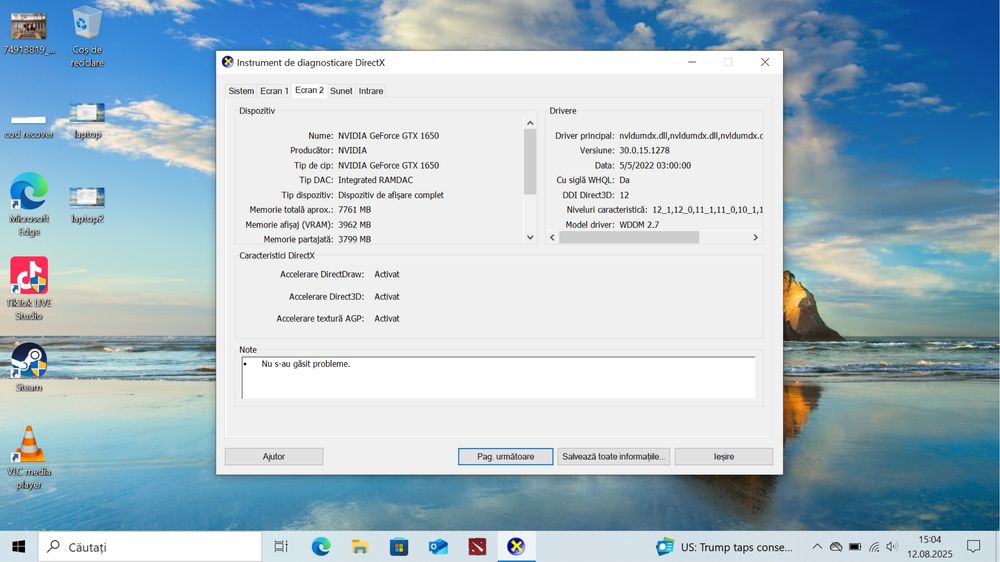Open the Windows Start menu

[18, 547]
